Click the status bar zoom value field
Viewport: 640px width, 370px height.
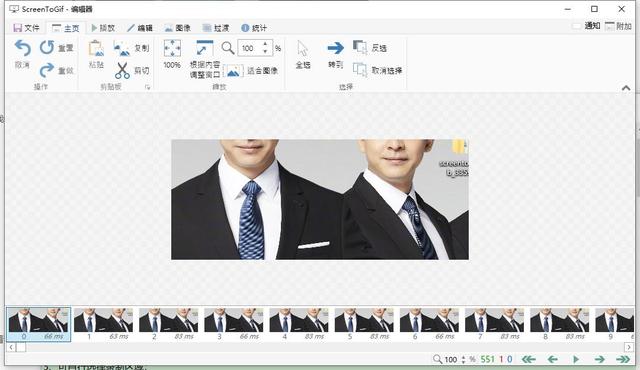451,359
